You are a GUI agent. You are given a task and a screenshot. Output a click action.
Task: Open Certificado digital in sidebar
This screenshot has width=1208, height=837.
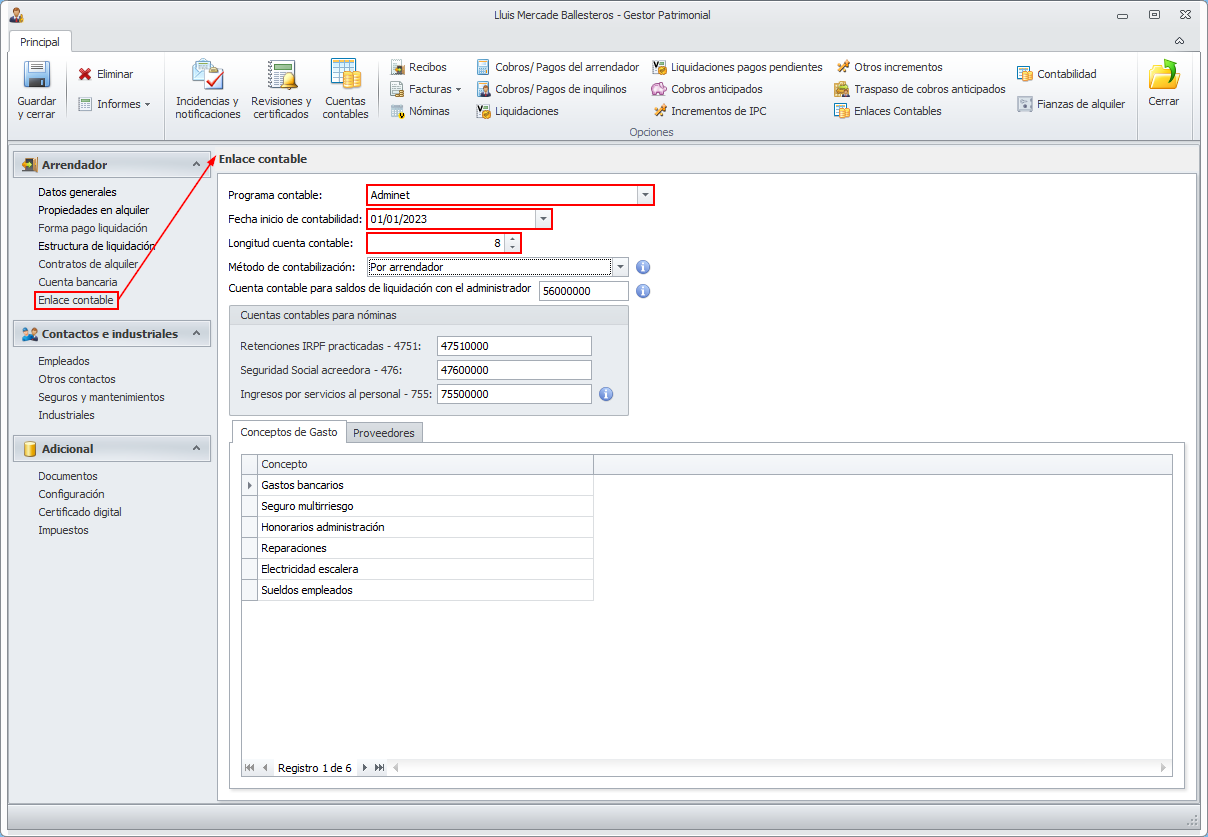pyautogui.click(x=80, y=512)
